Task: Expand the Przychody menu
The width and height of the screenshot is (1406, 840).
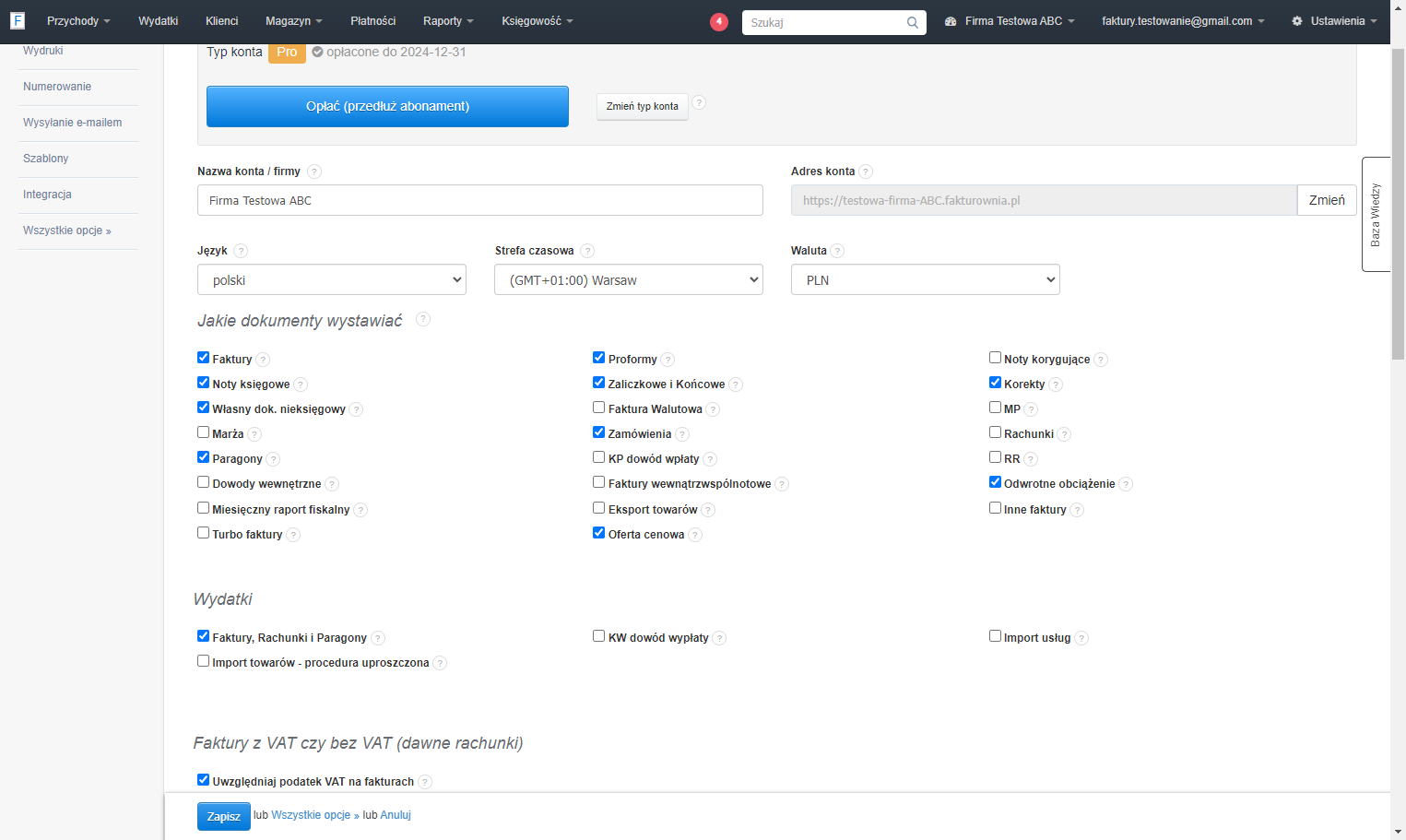Action: point(78,21)
